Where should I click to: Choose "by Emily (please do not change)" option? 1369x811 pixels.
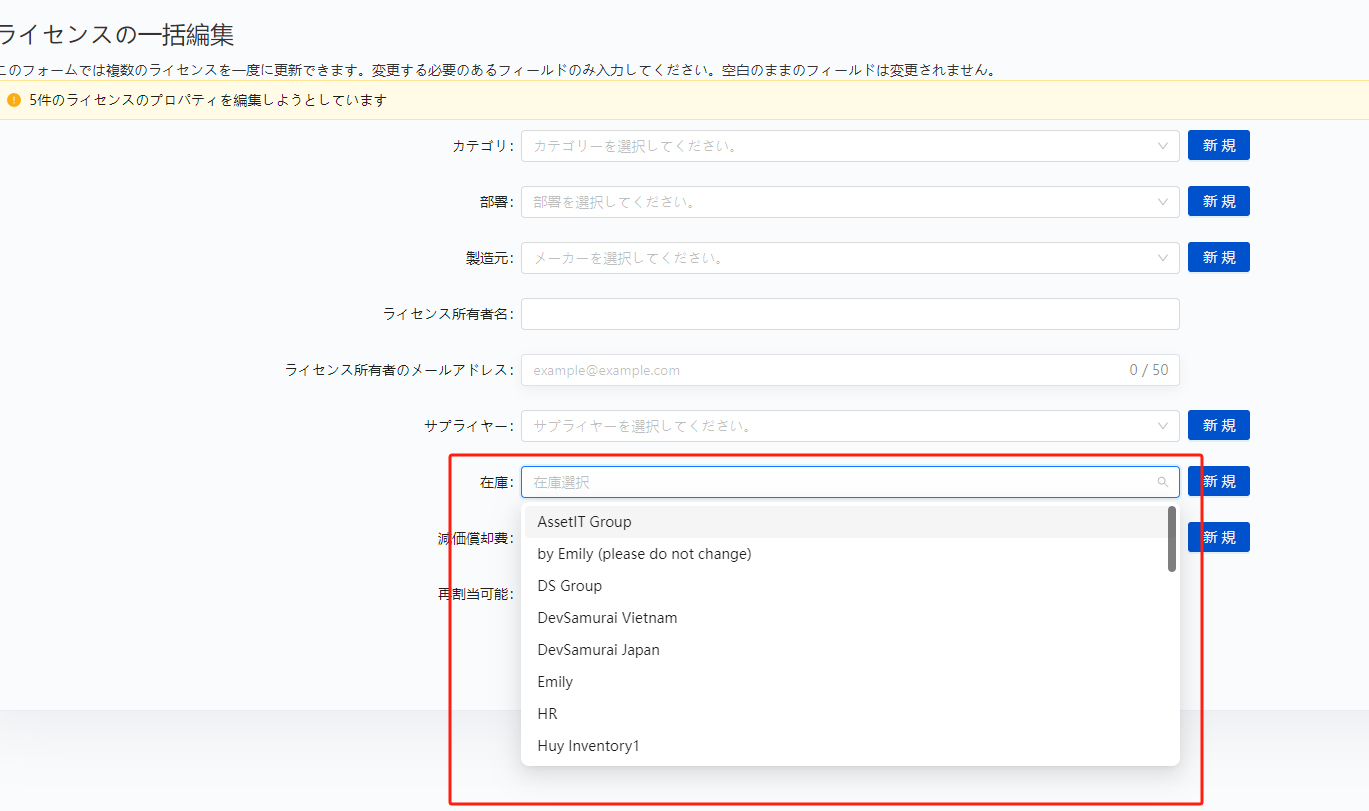pos(644,554)
